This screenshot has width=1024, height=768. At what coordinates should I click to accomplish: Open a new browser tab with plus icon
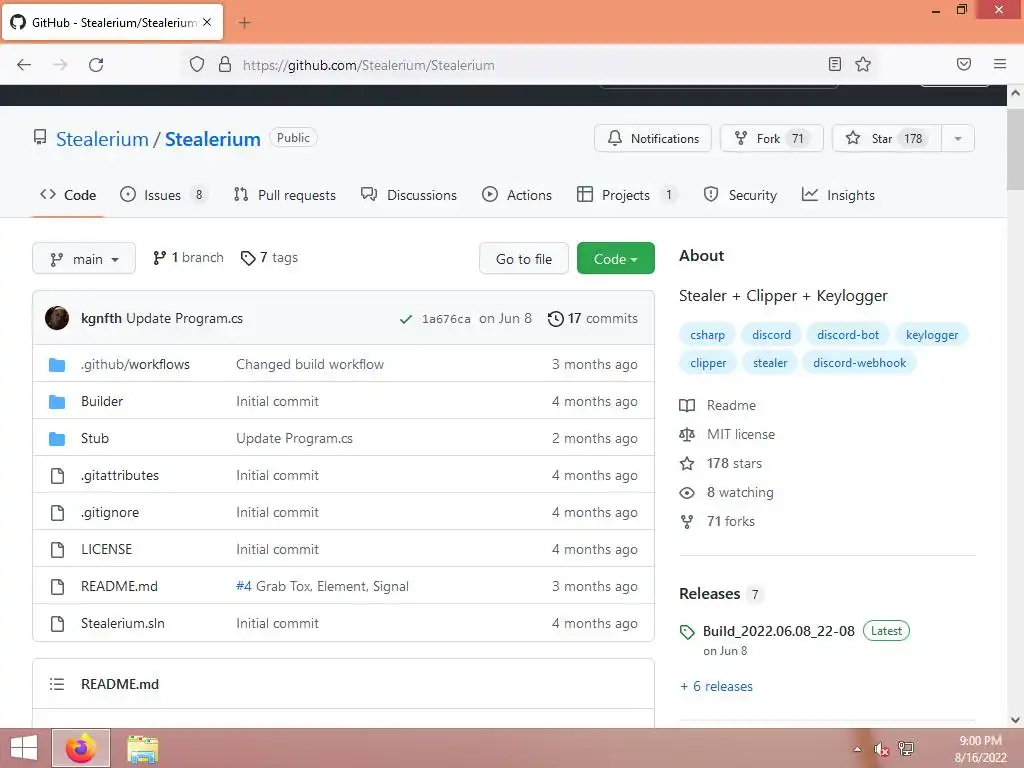click(x=244, y=23)
